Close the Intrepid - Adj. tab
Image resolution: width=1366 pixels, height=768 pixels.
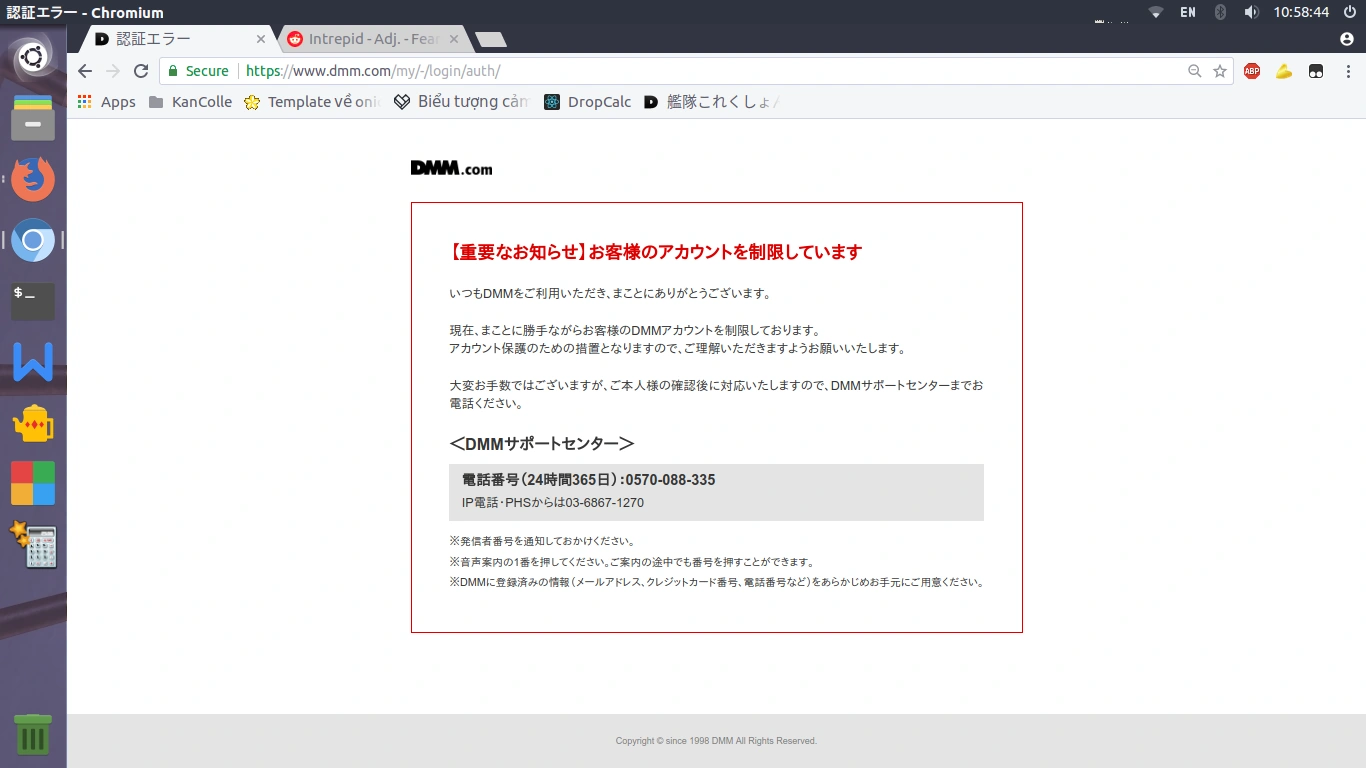point(454,39)
